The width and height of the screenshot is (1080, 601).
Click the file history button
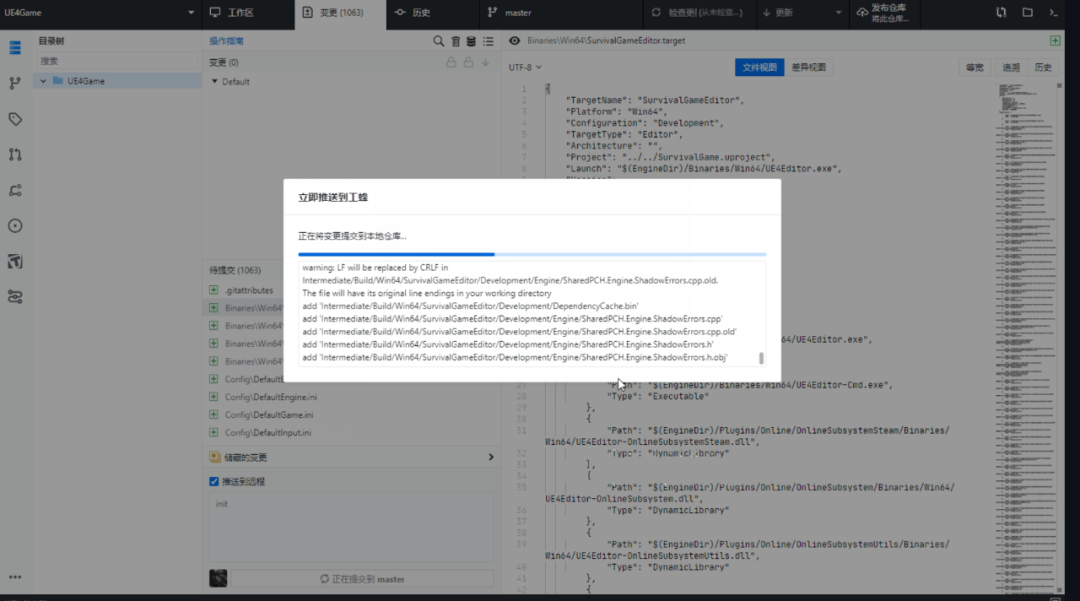[1043, 67]
